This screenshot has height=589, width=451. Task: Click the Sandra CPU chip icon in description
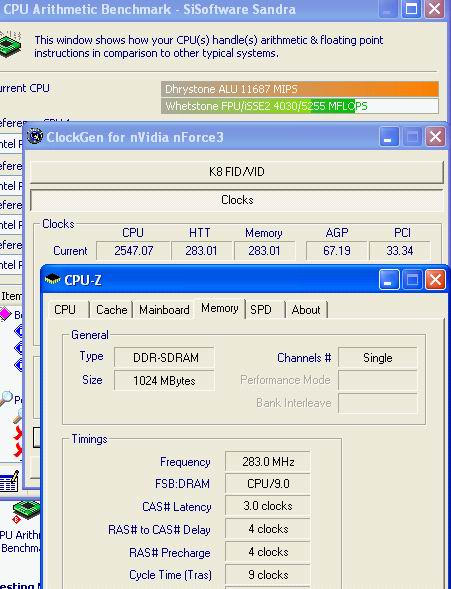click(x=10, y=45)
